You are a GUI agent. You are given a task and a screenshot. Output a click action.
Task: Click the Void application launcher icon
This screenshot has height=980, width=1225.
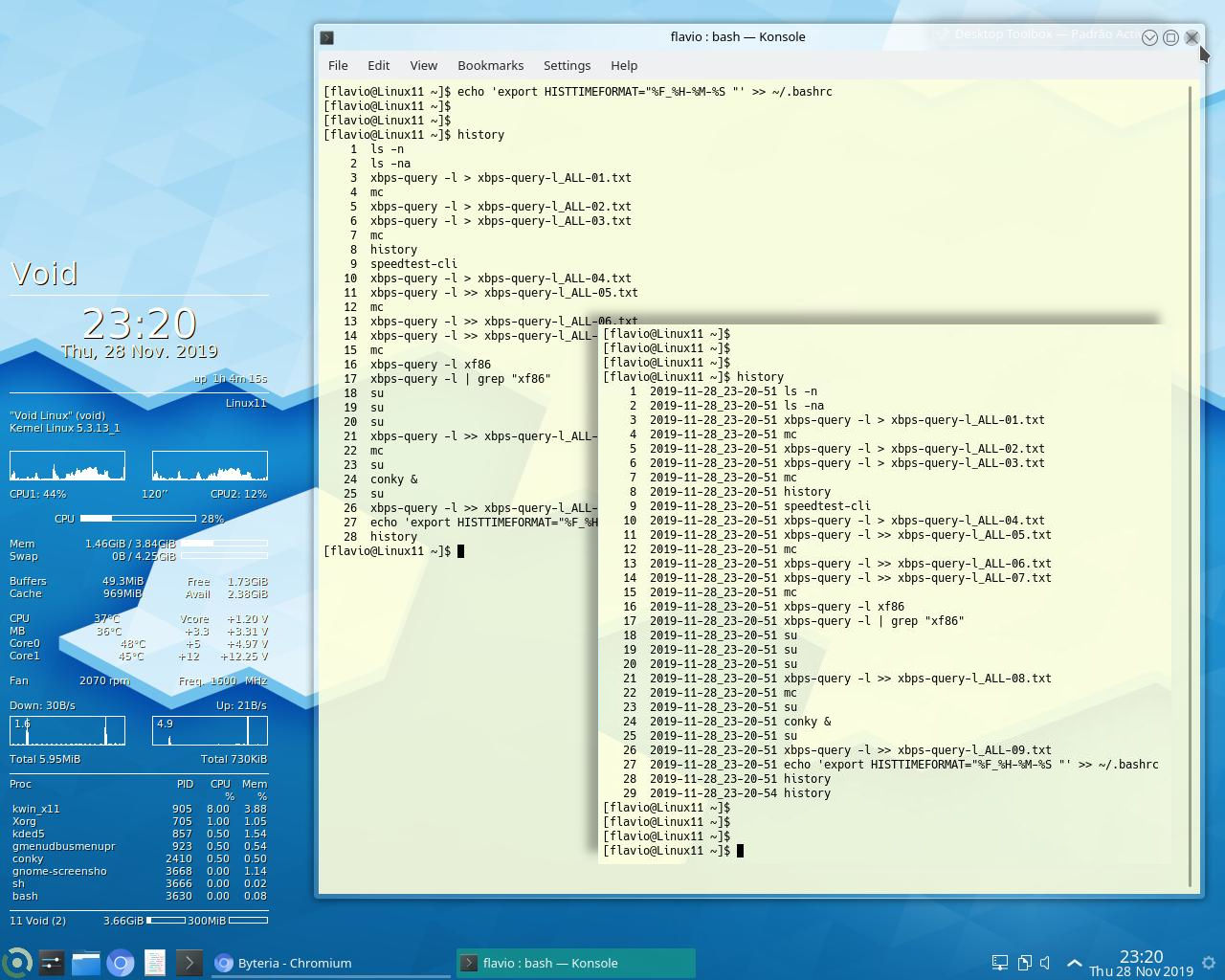point(19,963)
